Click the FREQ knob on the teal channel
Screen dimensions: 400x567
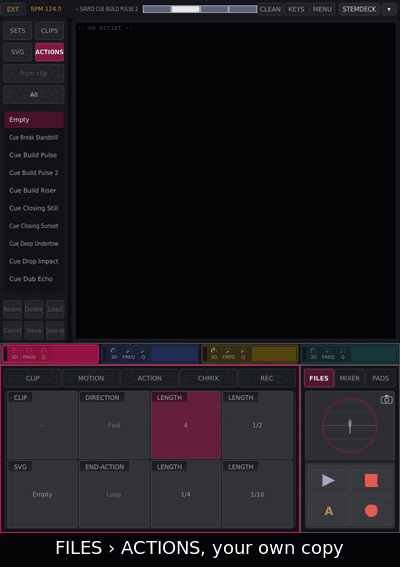click(x=328, y=350)
